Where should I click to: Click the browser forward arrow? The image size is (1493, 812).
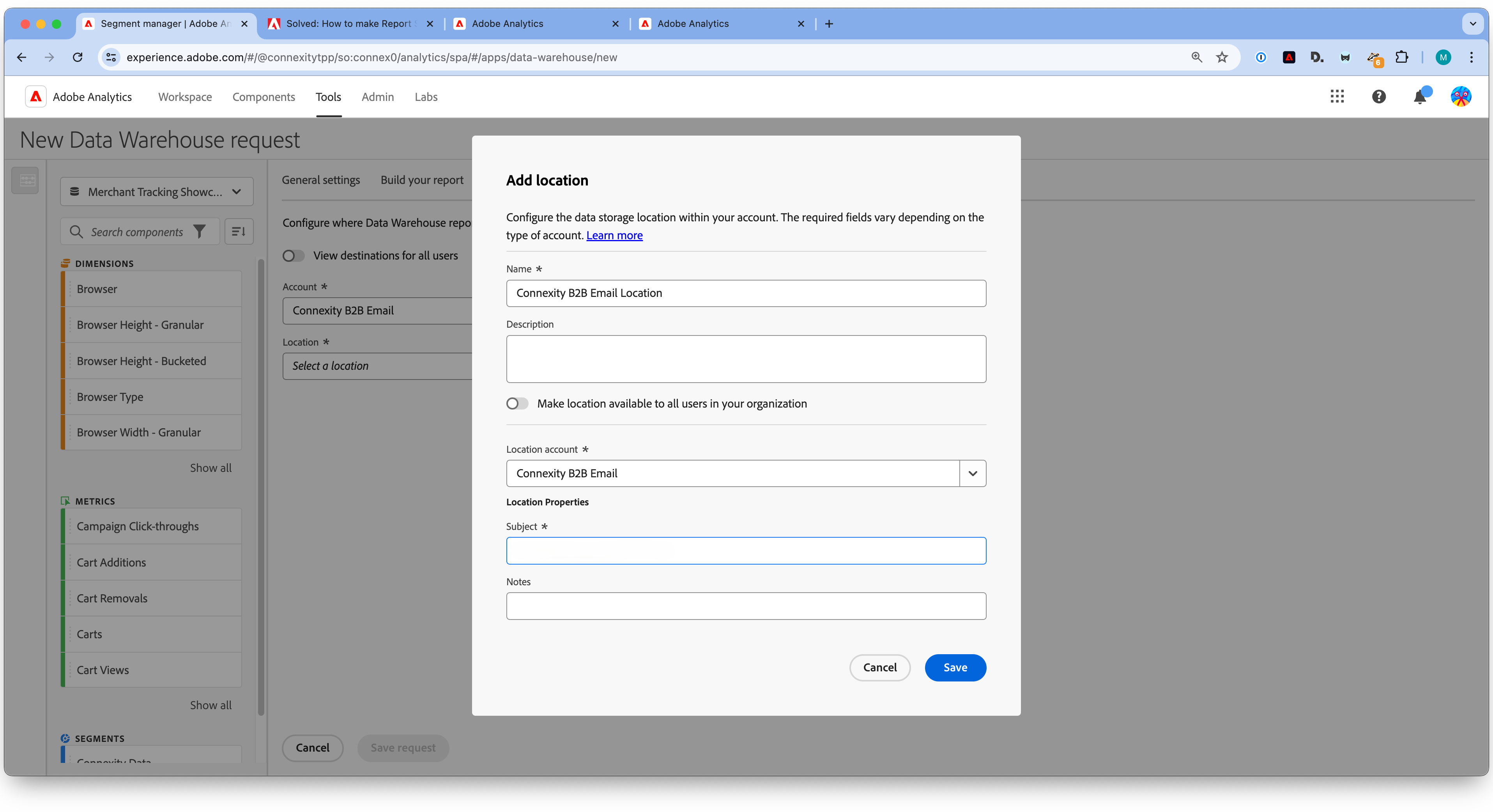click(50, 57)
